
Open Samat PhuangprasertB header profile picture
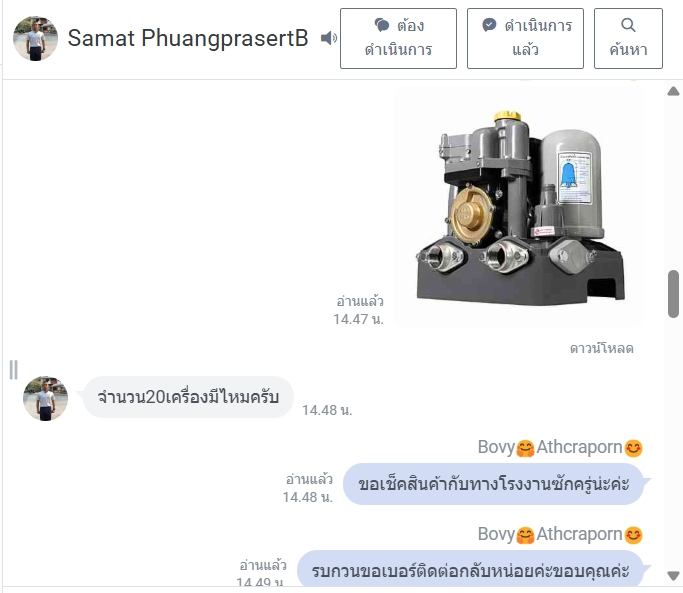point(35,38)
